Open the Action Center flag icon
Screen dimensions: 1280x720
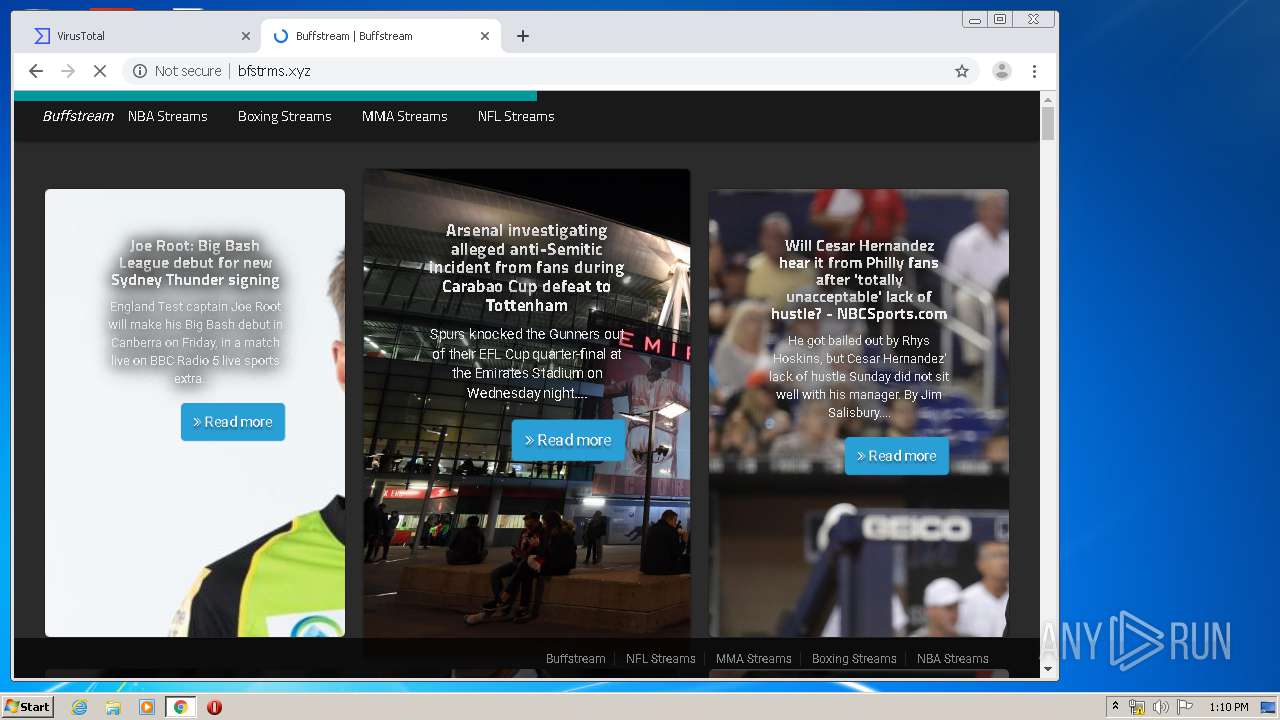coord(1185,707)
